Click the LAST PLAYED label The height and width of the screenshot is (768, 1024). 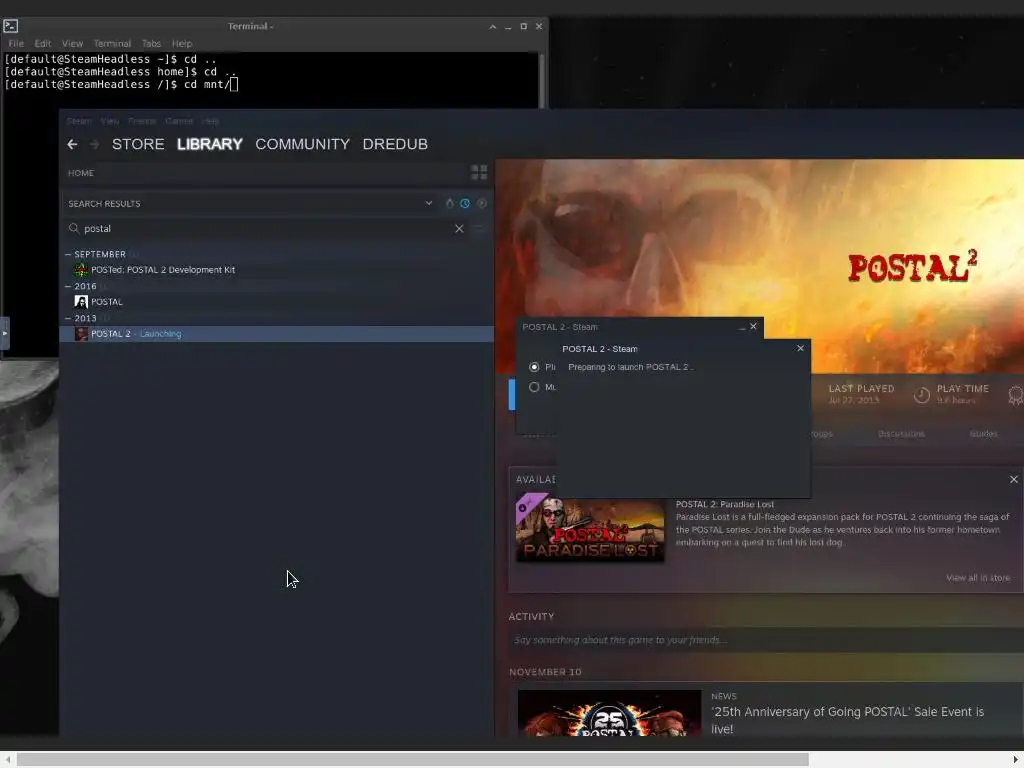(x=861, y=389)
